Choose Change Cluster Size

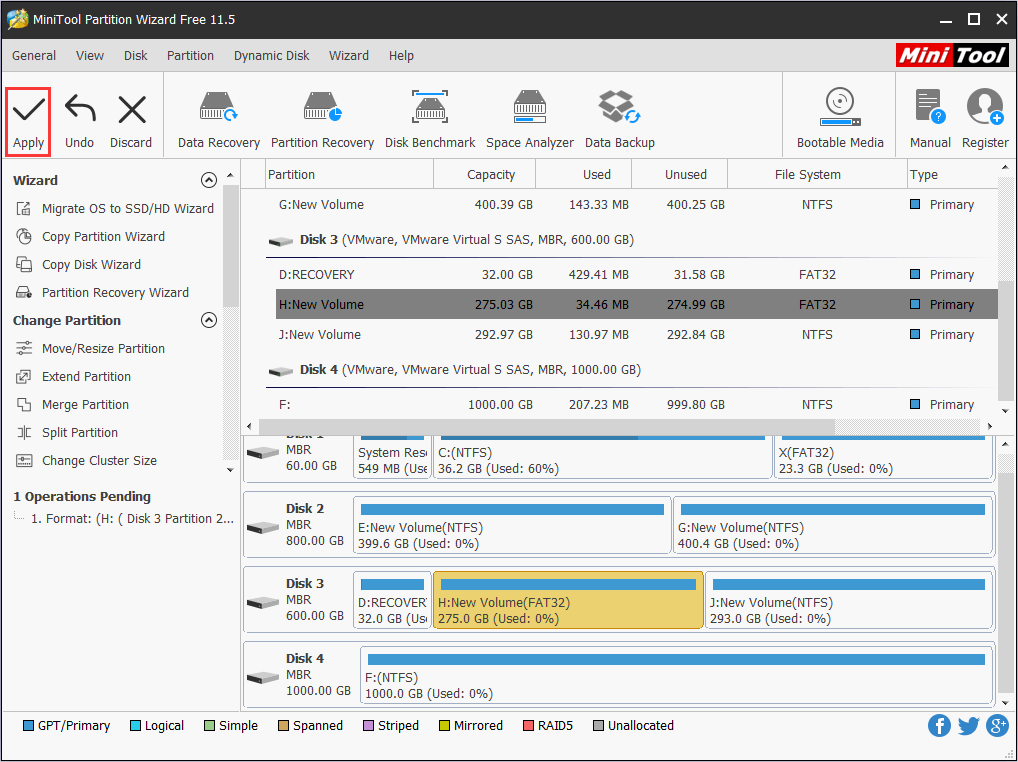(x=86, y=460)
